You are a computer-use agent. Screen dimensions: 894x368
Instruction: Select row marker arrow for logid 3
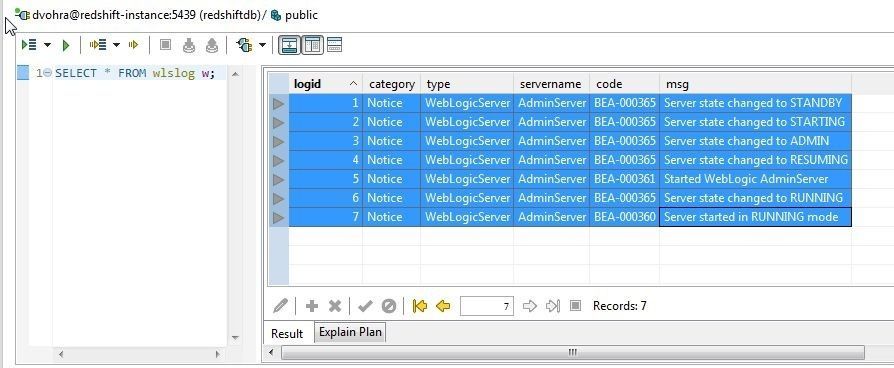279,141
